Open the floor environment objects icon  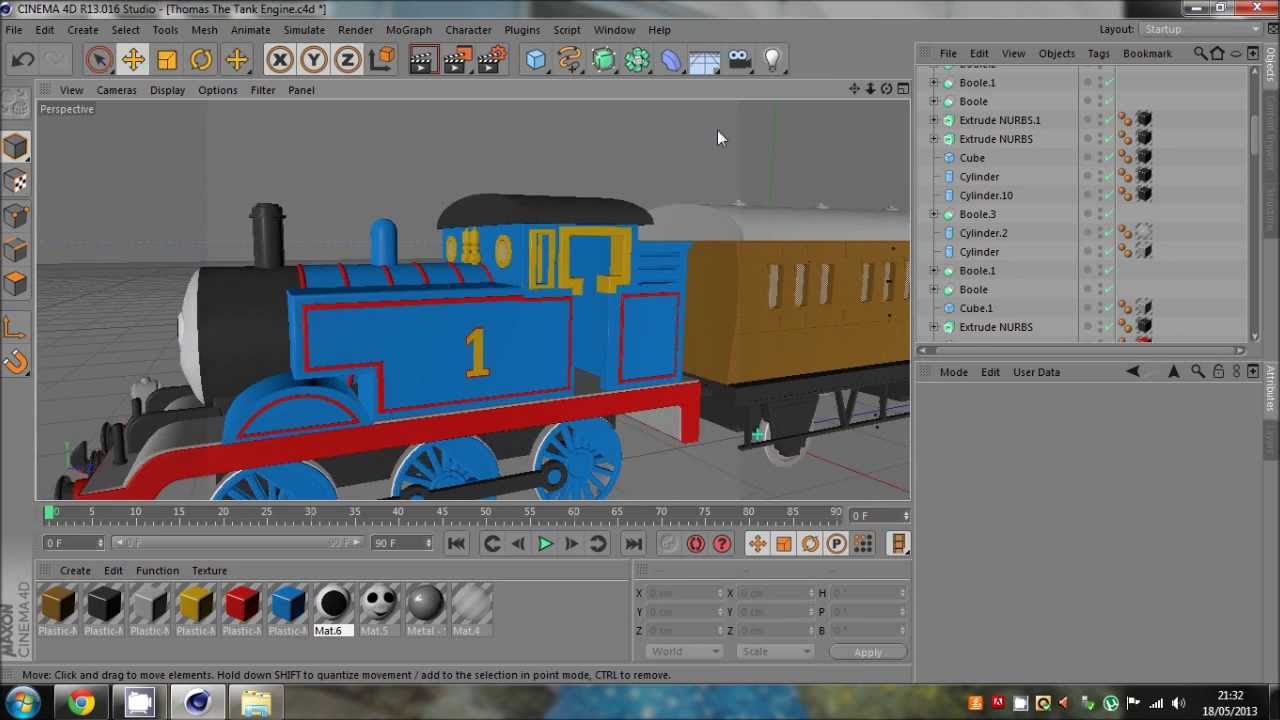705,60
